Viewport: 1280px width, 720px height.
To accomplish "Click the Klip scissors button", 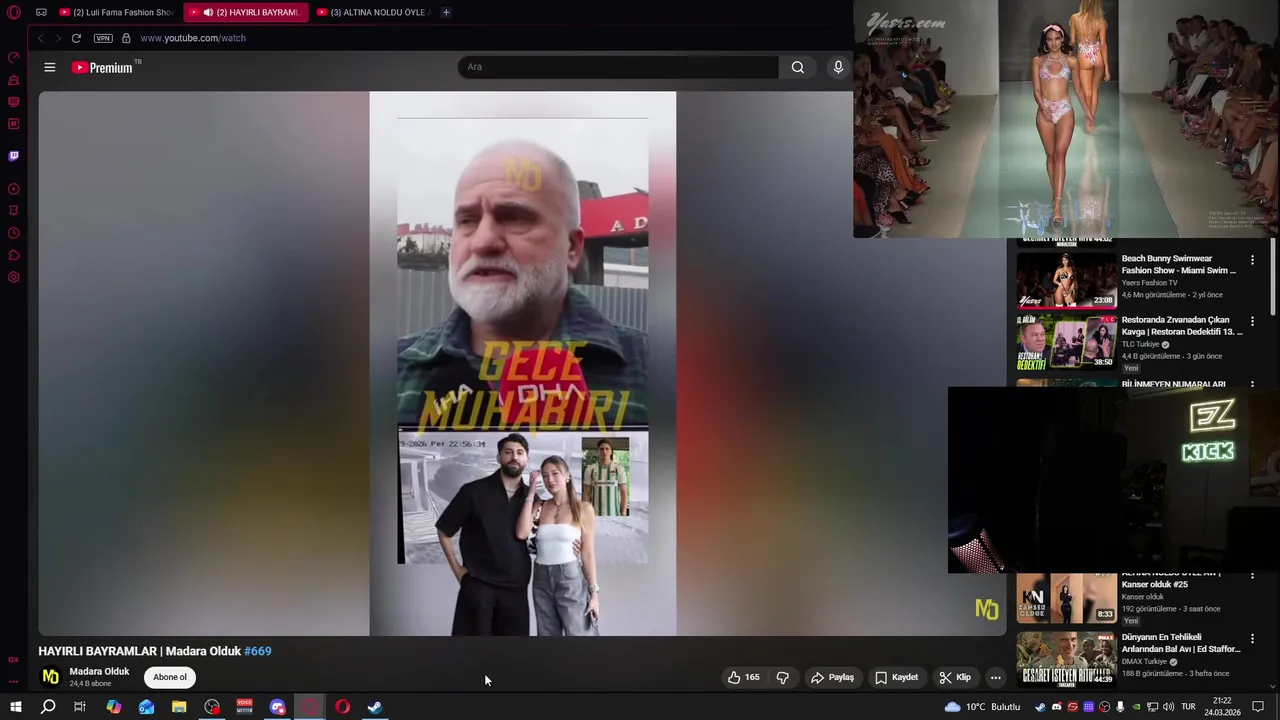I will [955, 677].
